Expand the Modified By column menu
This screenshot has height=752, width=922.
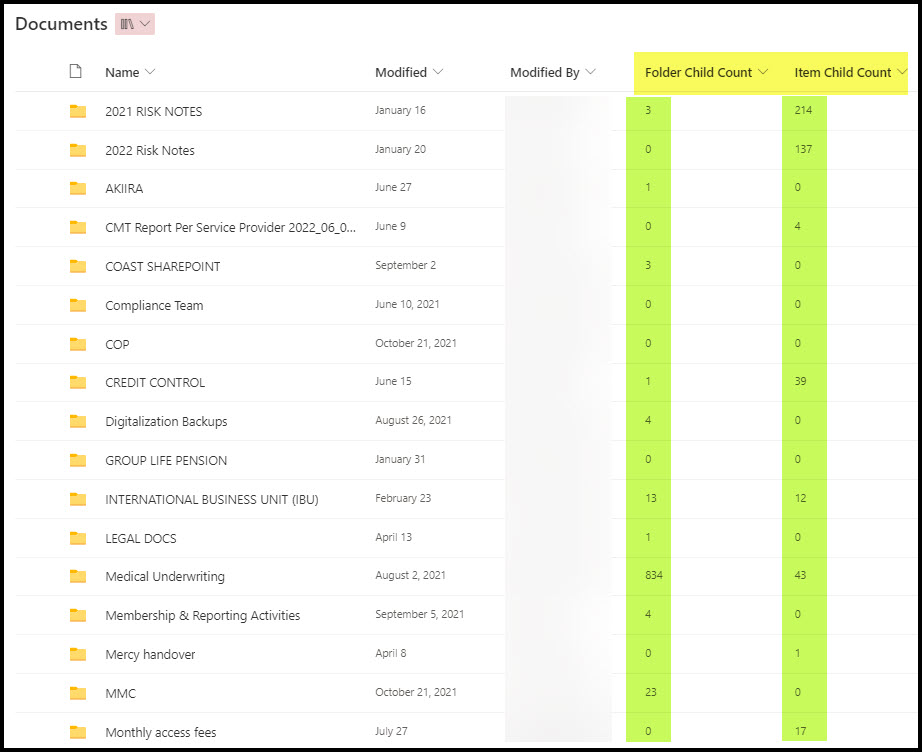(x=590, y=72)
